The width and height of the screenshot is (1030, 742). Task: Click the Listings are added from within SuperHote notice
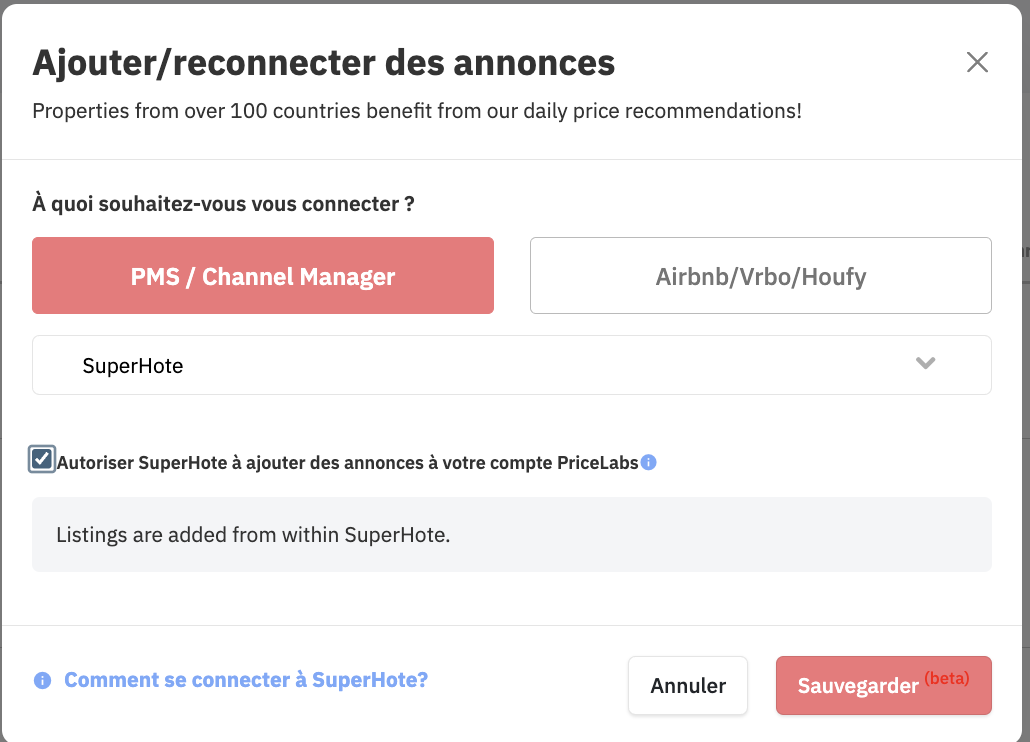(253, 535)
